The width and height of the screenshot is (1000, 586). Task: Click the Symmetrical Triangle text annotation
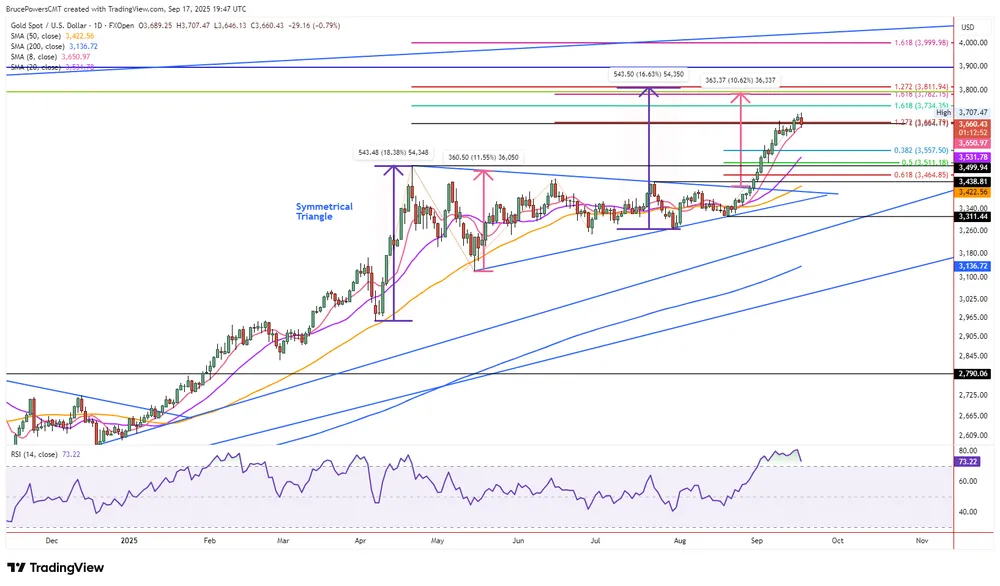[x=324, y=211]
